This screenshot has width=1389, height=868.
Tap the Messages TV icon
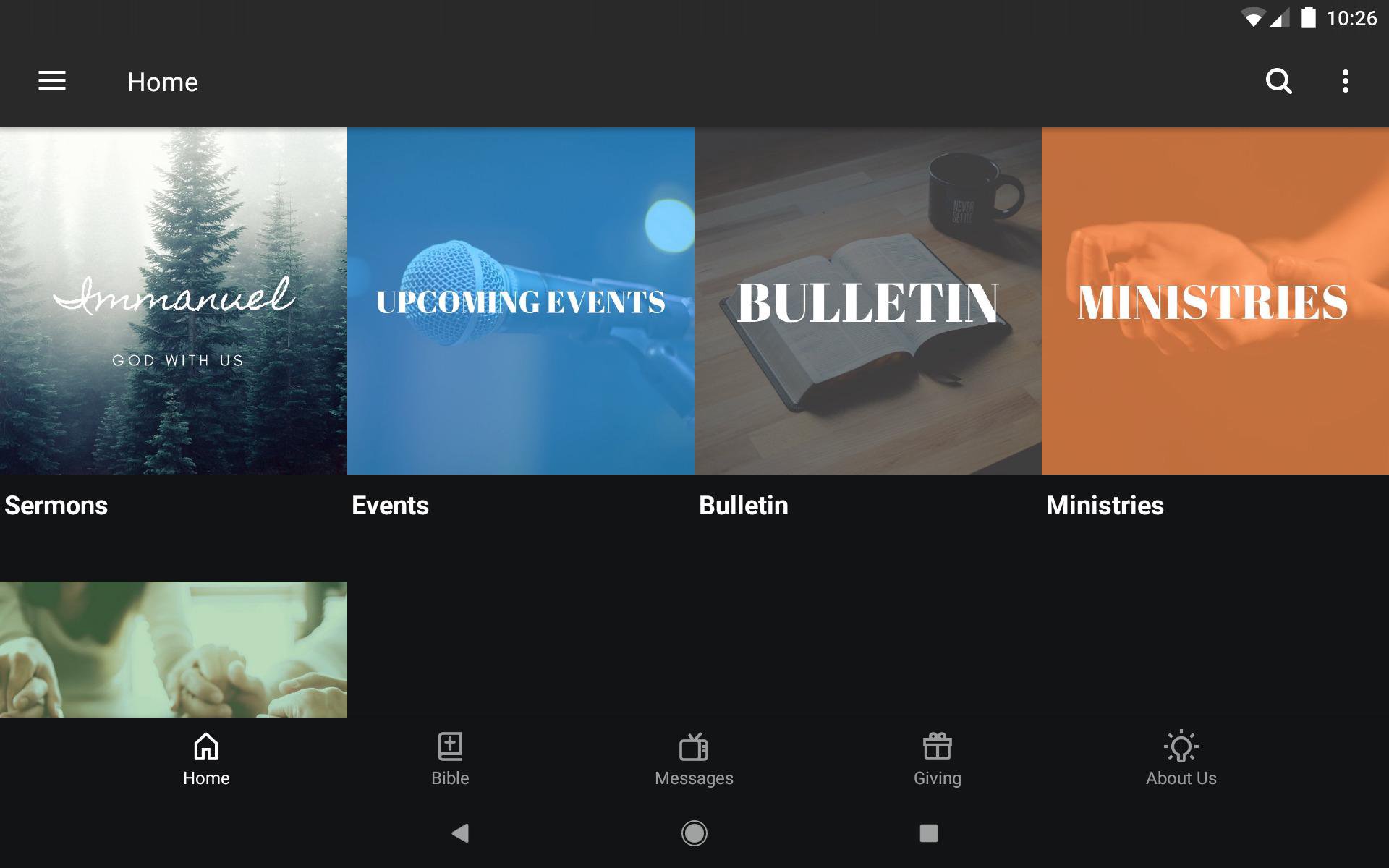pos(694,746)
